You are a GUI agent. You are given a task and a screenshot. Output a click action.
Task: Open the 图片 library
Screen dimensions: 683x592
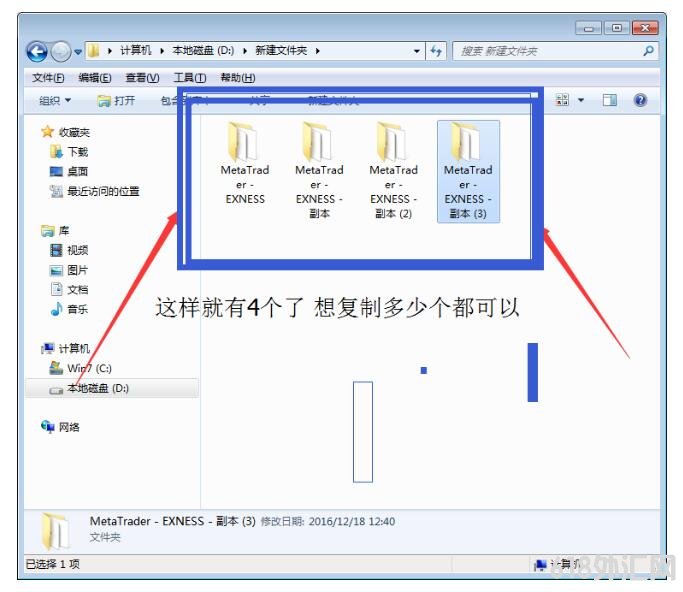tap(78, 270)
